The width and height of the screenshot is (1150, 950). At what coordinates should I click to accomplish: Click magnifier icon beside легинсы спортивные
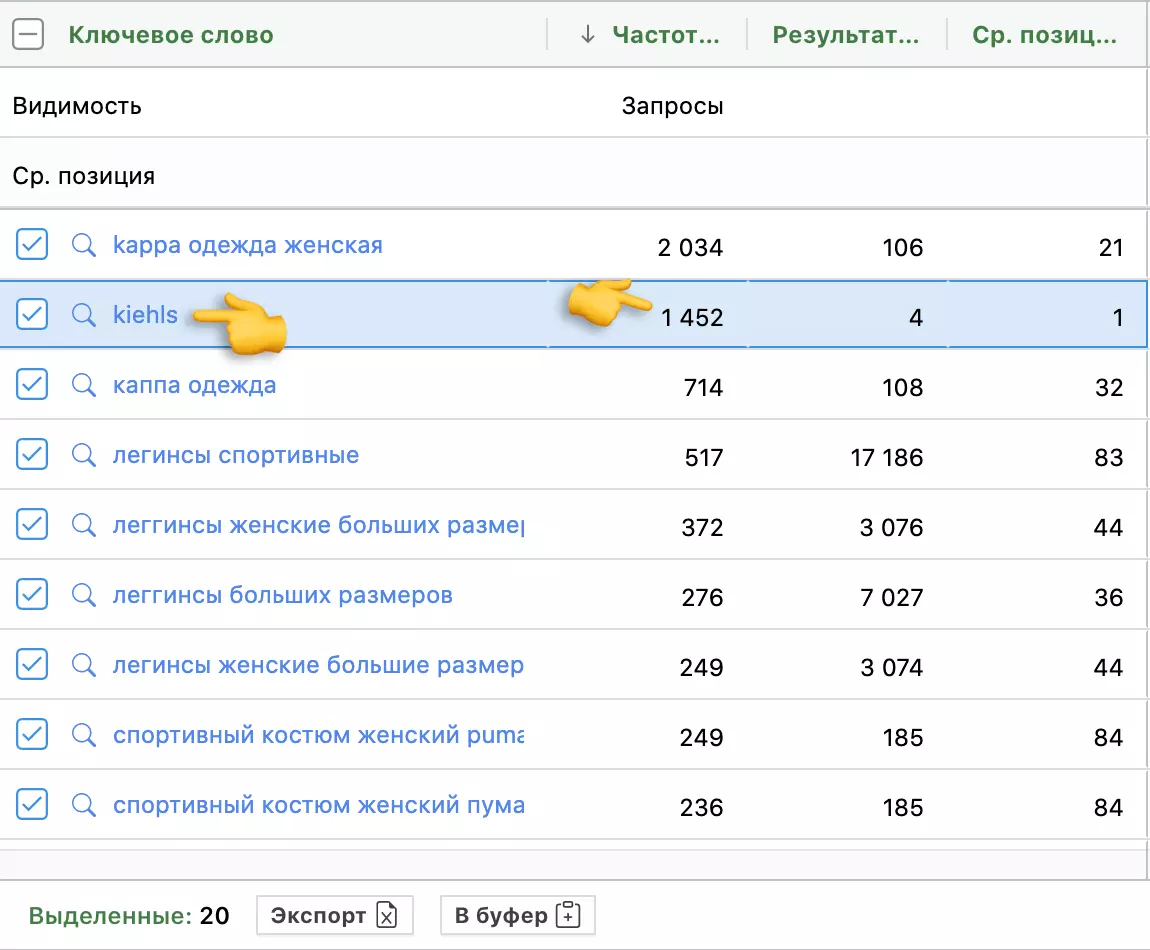84,455
